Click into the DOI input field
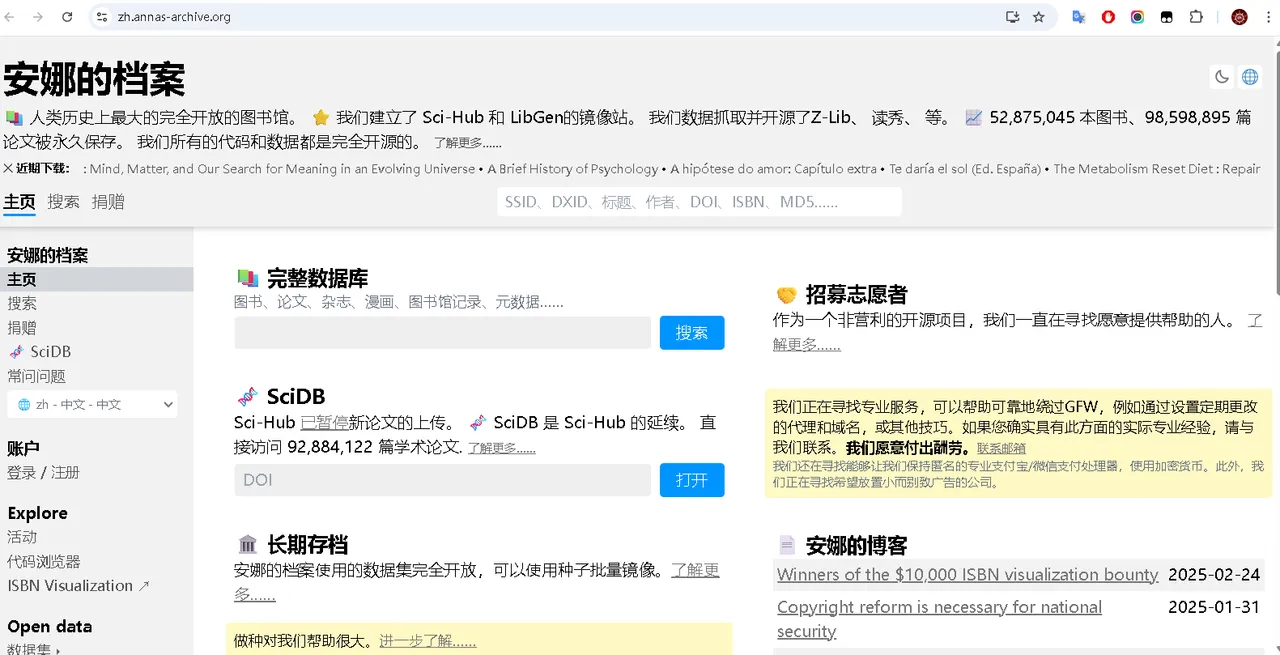The width and height of the screenshot is (1280, 655). point(442,480)
